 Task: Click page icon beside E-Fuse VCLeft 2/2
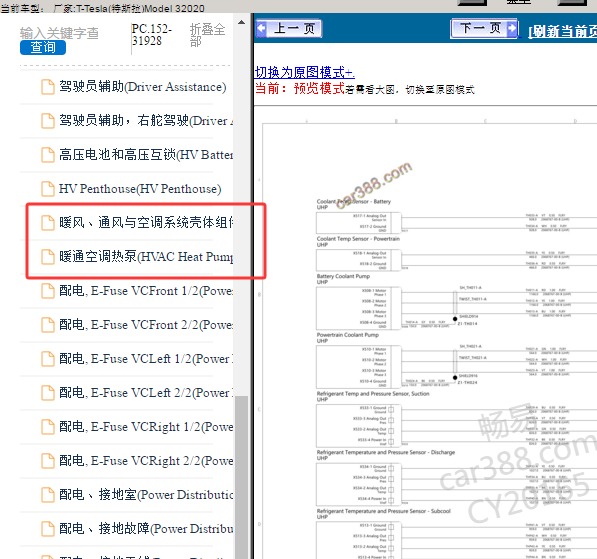tap(48, 393)
